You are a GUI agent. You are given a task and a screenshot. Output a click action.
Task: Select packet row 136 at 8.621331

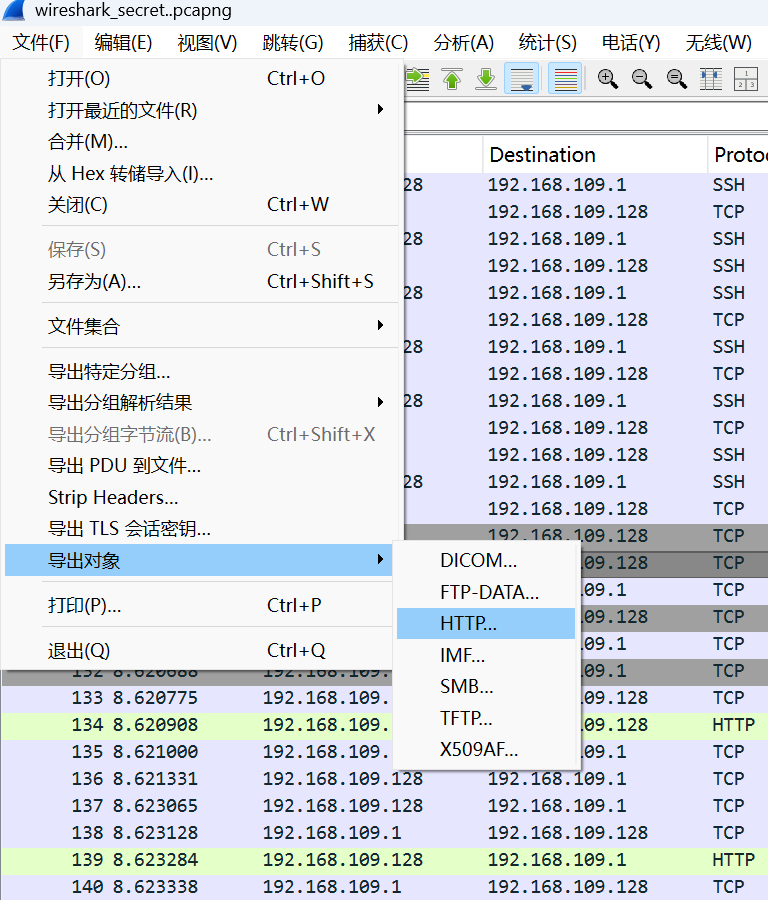(x=384, y=779)
